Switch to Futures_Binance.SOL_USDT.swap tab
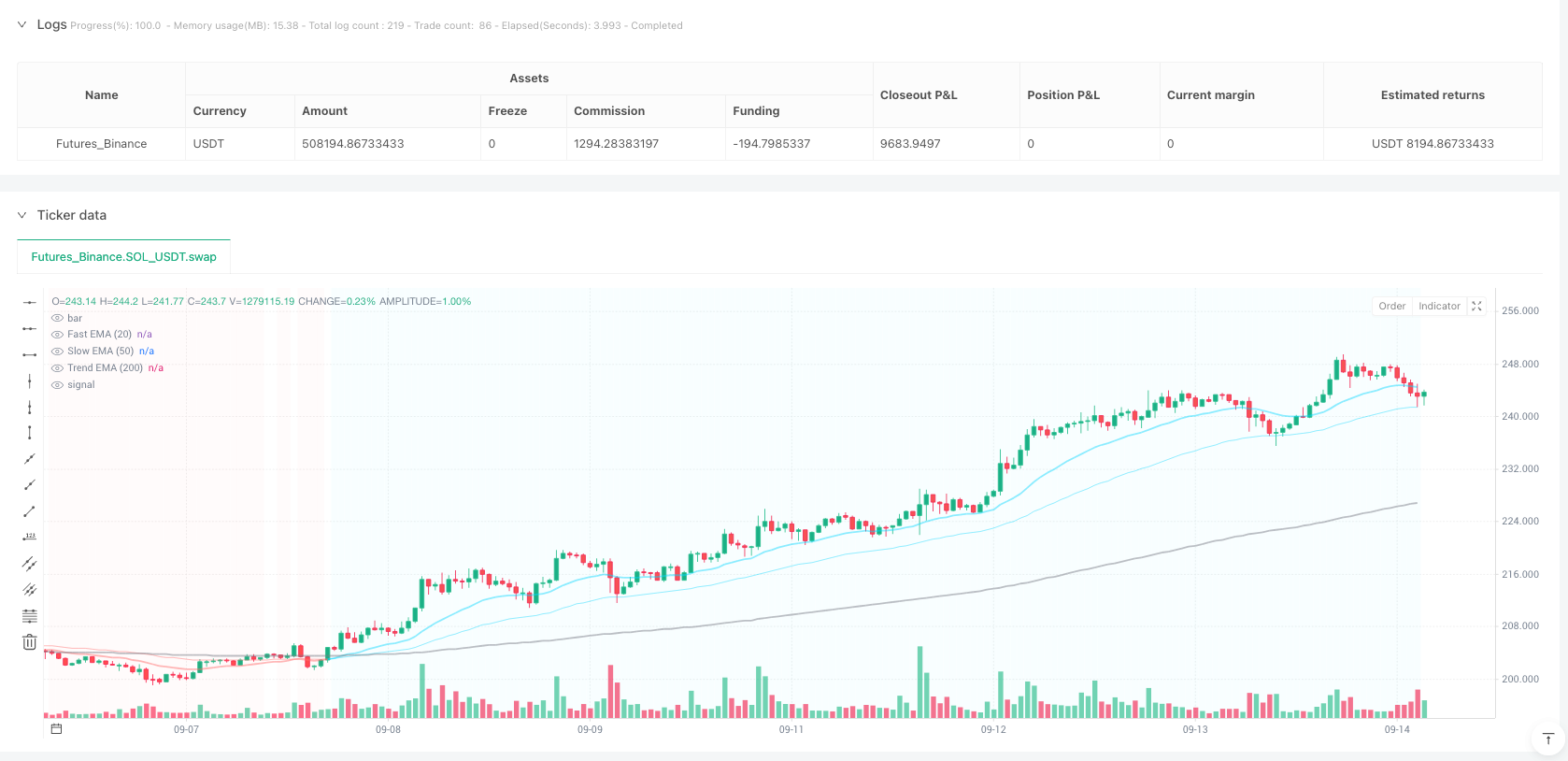This screenshot has height=761, width=1568. pyautogui.click(x=123, y=257)
